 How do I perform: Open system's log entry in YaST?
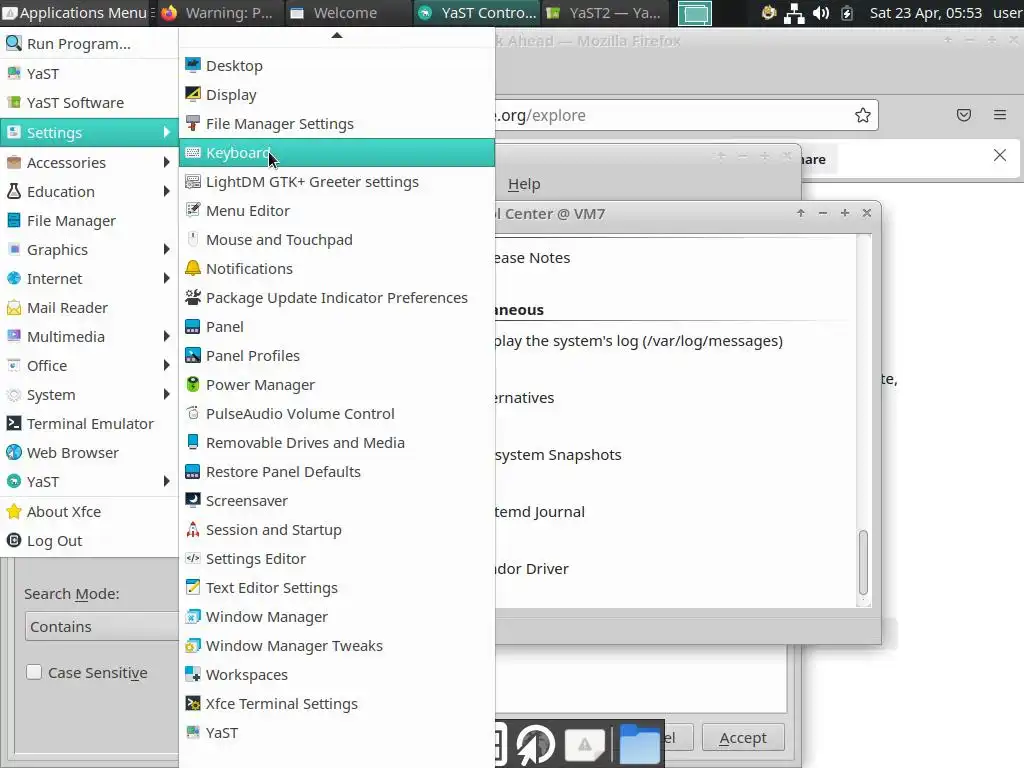point(639,341)
